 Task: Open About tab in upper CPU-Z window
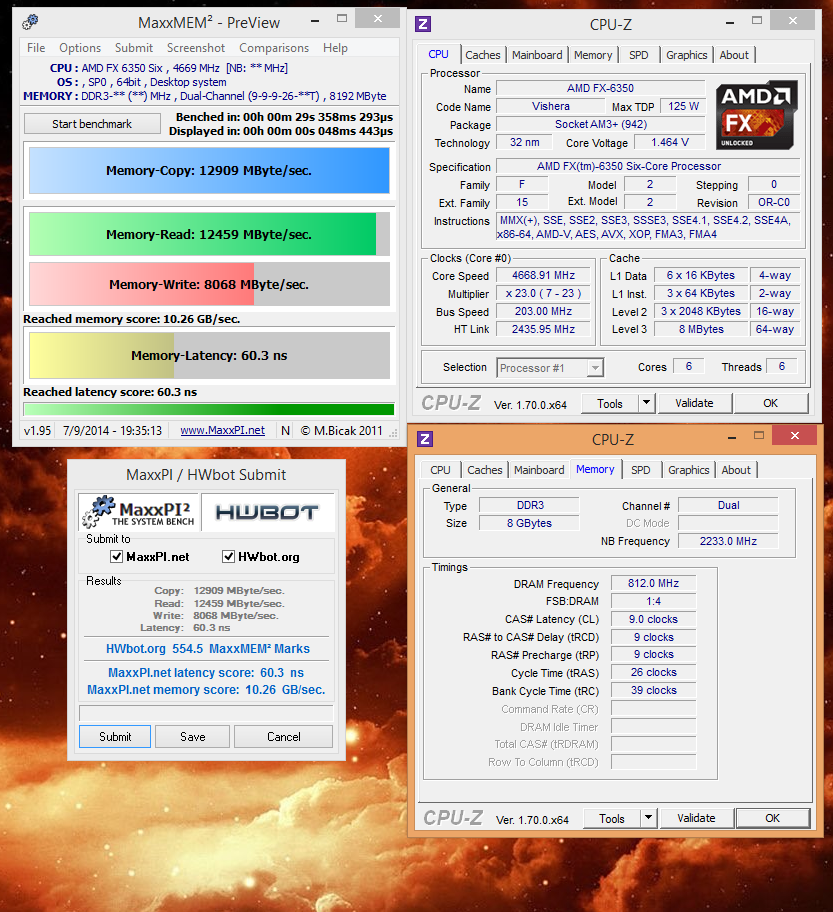[x=734, y=55]
